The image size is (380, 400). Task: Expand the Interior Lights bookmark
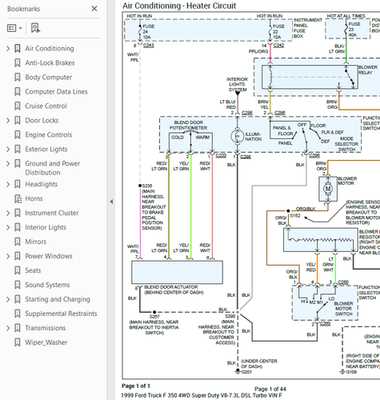click(x=8, y=227)
